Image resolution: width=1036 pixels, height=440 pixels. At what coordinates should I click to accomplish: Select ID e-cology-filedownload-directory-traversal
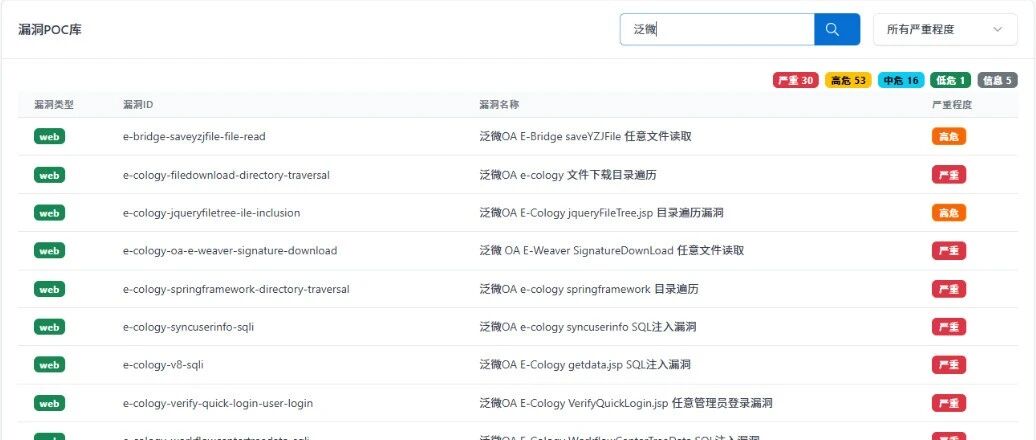(226, 175)
